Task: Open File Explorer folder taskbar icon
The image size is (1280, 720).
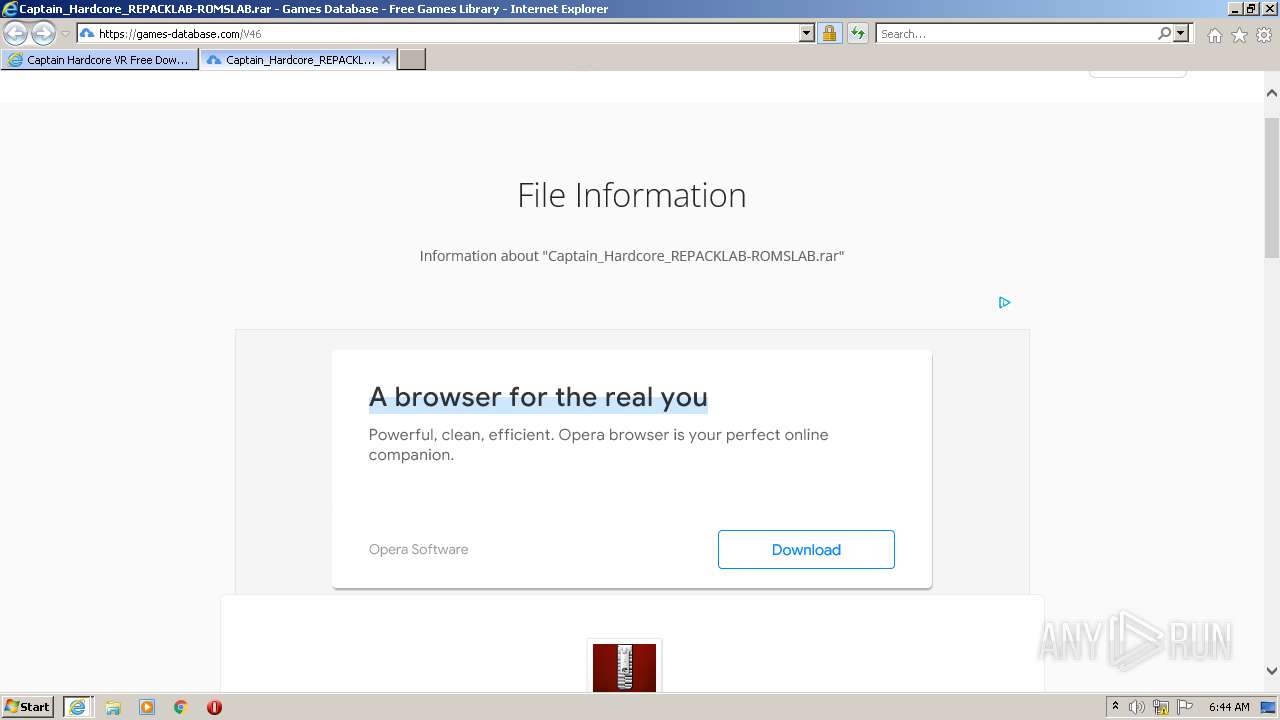Action: 113,707
